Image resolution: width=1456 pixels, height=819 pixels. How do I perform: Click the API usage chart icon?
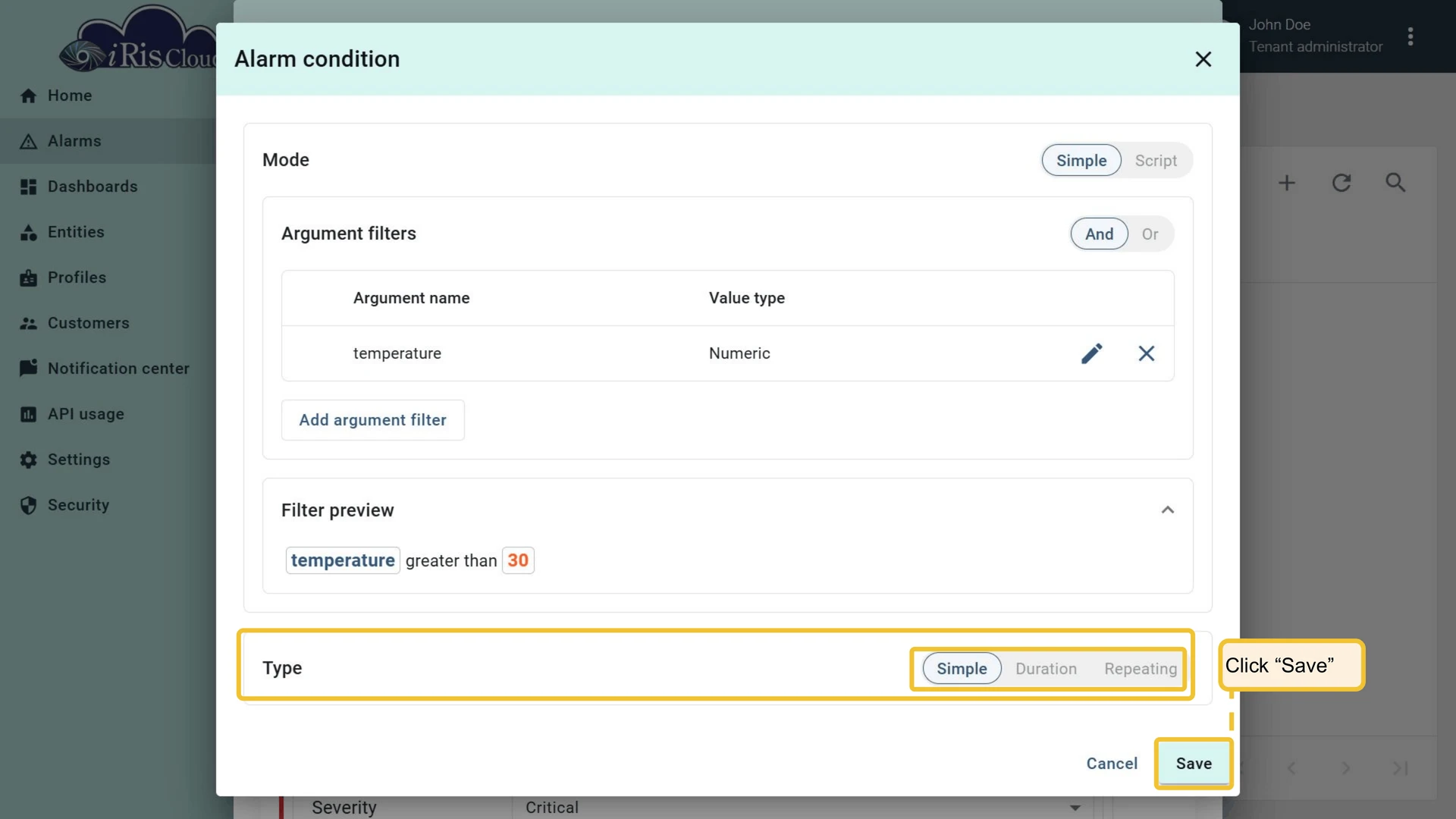pos(28,415)
